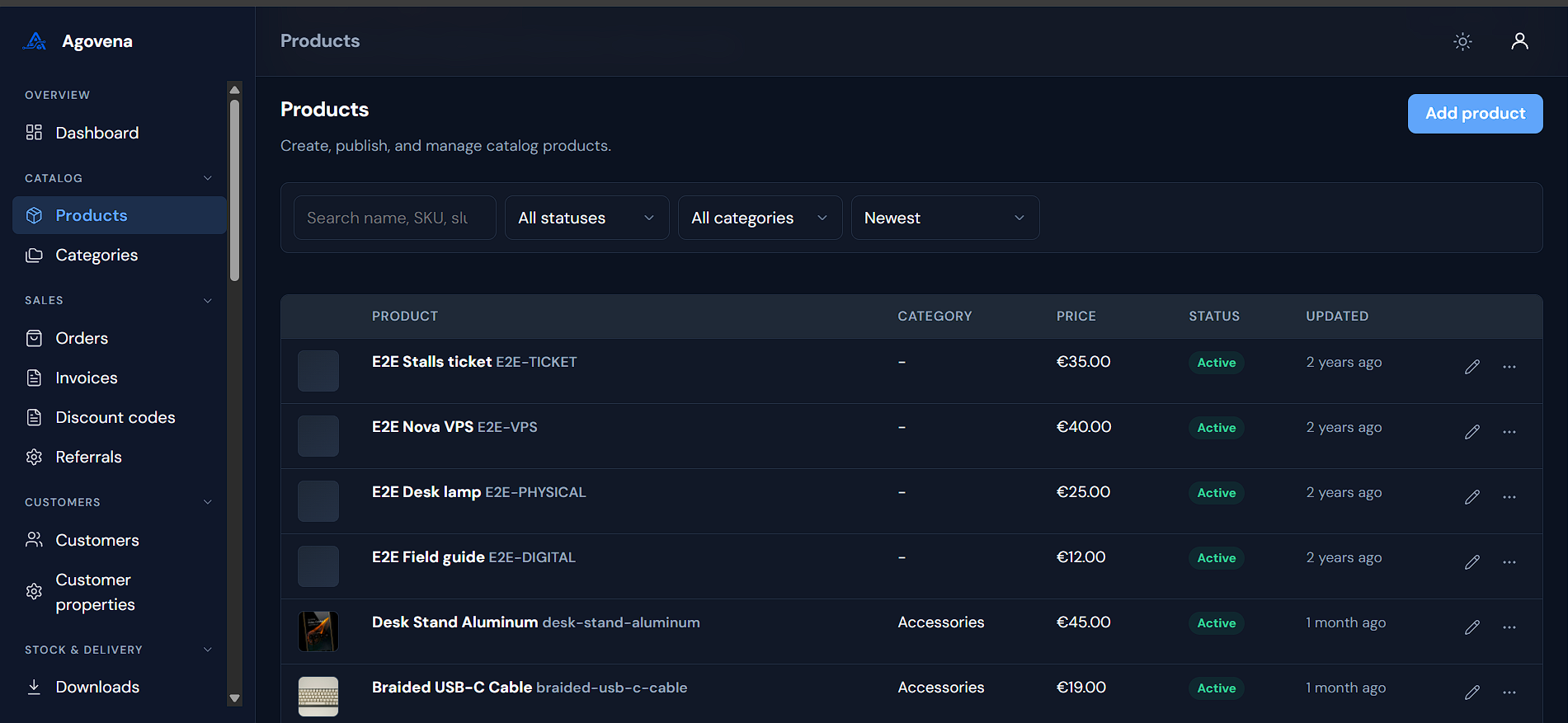1568x723 pixels.
Task: Open Invoices in the sidebar
Action: (120, 378)
